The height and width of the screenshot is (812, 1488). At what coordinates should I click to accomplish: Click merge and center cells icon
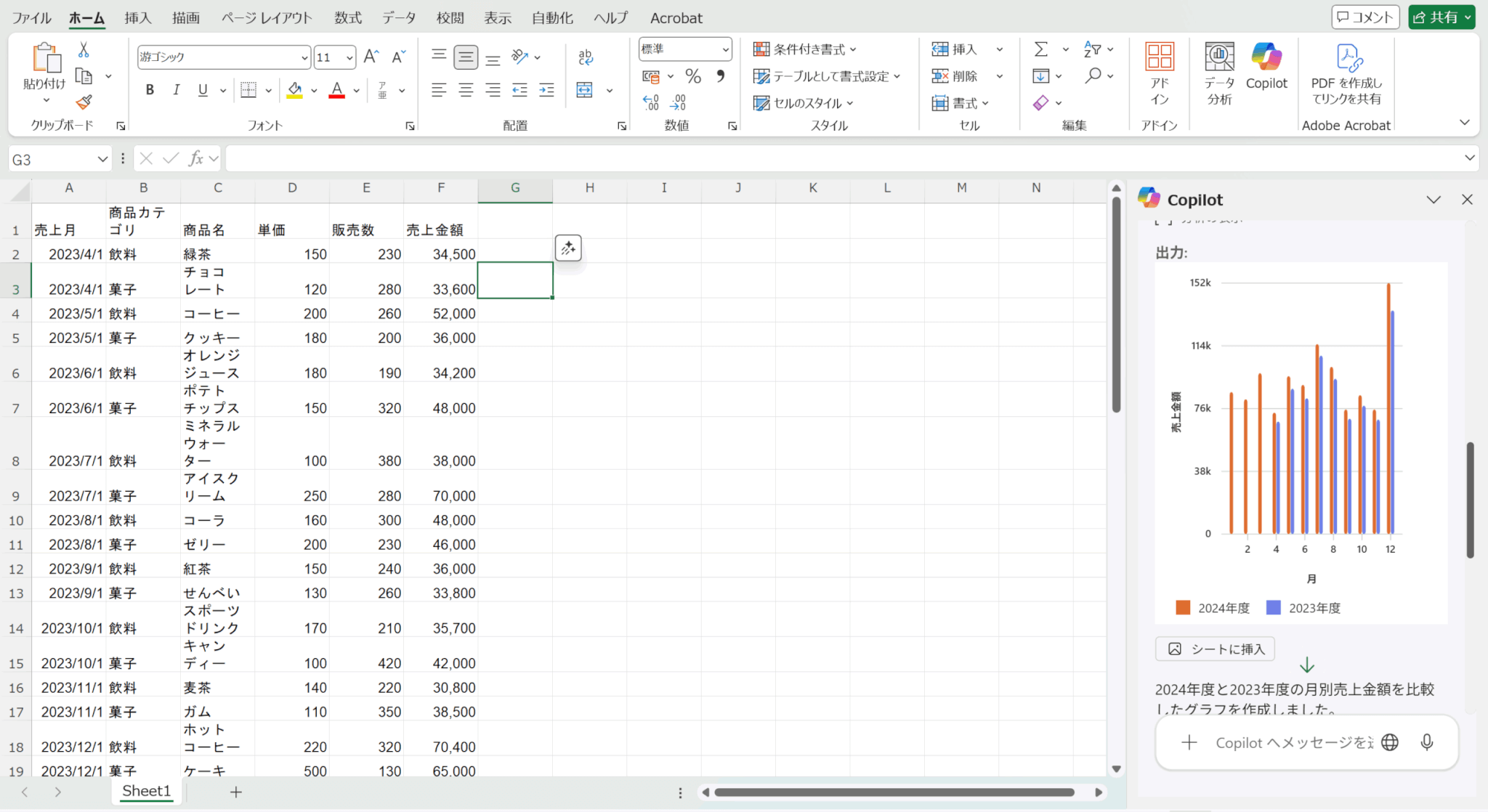(585, 89)
